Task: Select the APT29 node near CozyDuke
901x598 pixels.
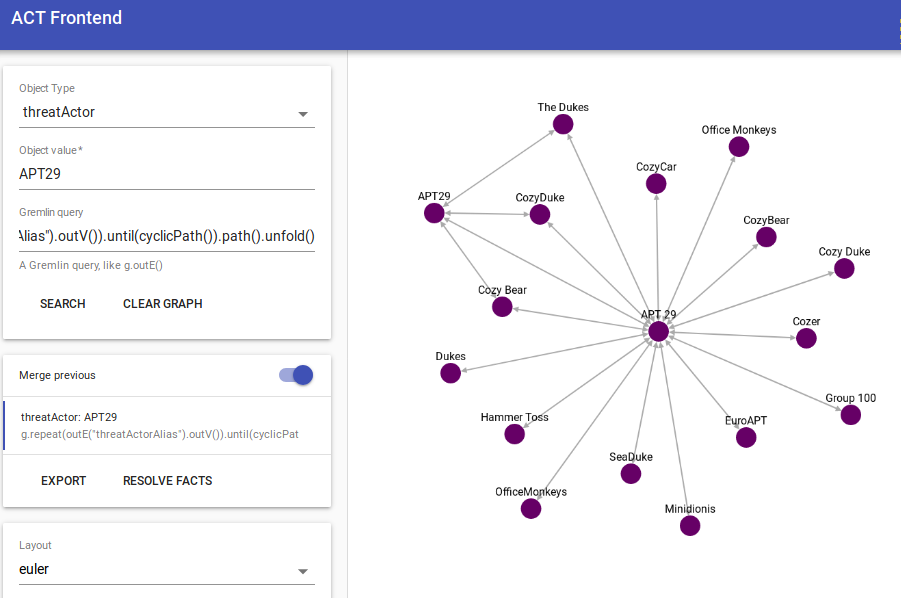Action: coord(434,213)
